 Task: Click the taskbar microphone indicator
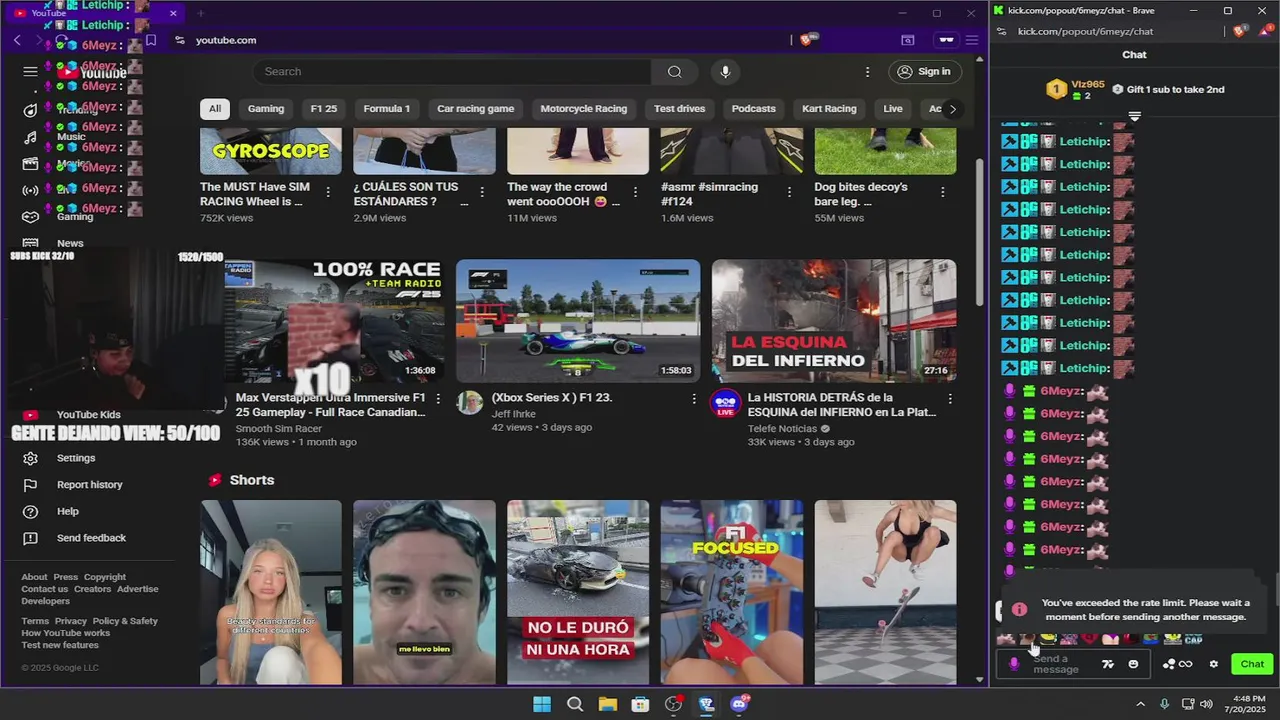coord(1164,704)
